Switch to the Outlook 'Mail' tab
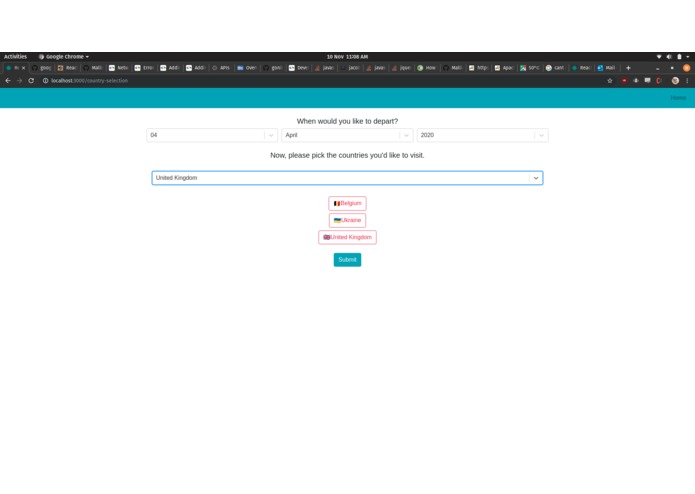This screenshot has height=494, width=695. click(x=607, y=68)
